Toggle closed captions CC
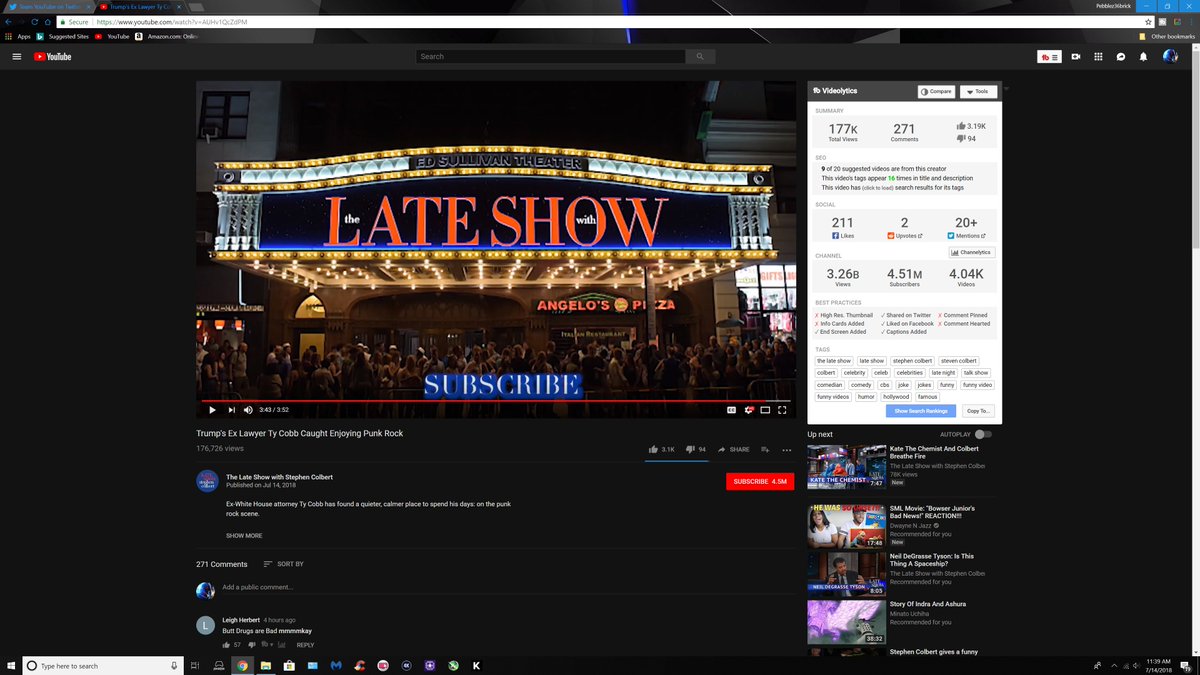This screenshot has width=1200, height=675. coord(731,409)
